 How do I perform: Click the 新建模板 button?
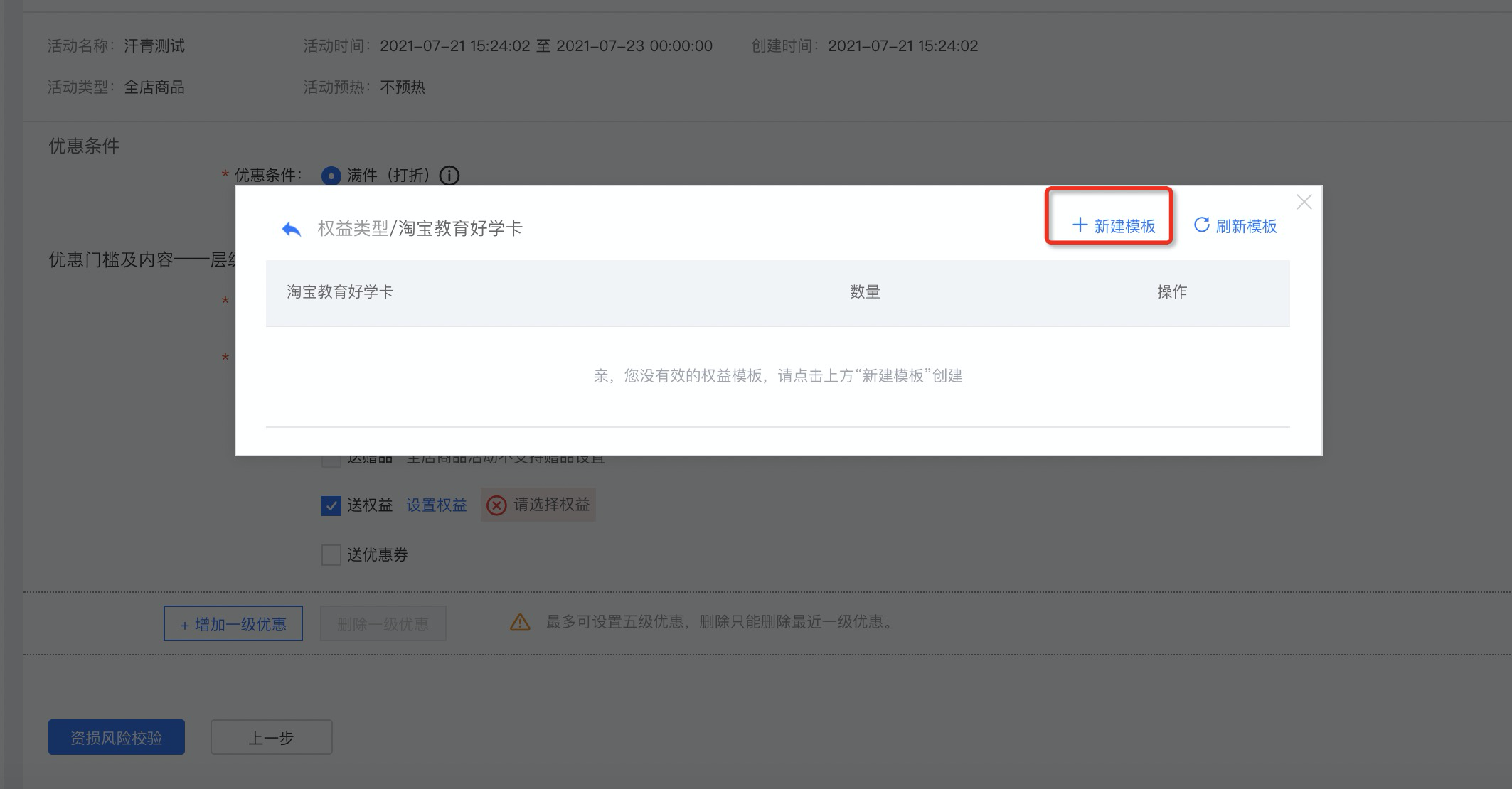(x=1114, y=226)
